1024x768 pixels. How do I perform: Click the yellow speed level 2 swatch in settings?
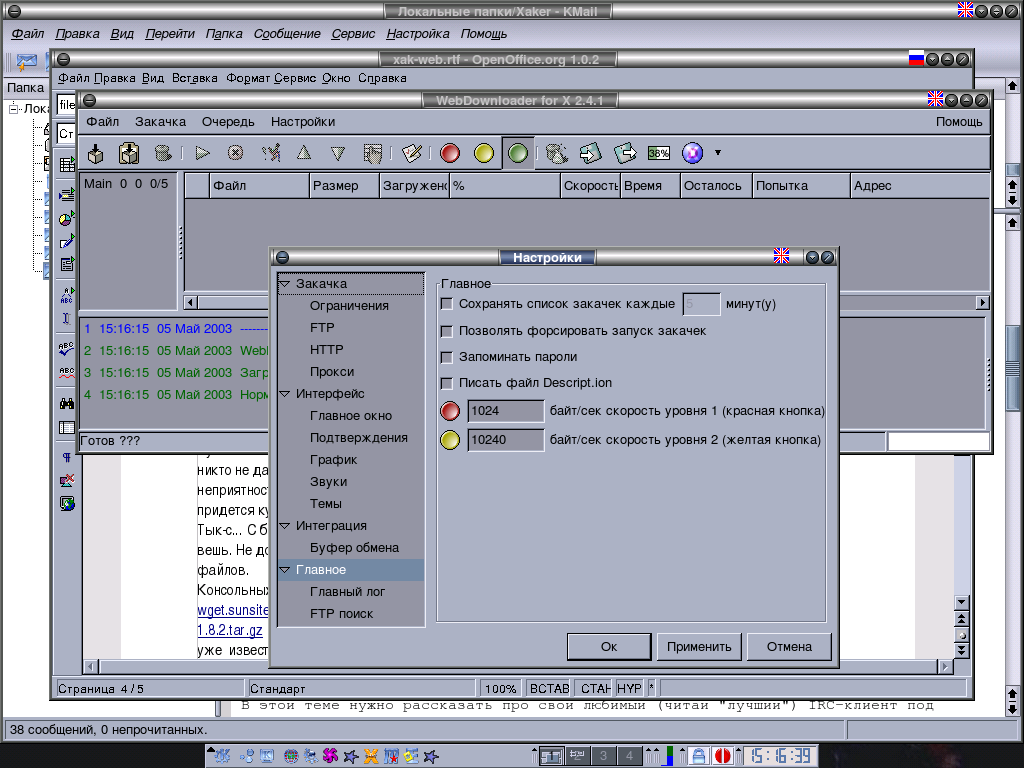pos(450,440)
